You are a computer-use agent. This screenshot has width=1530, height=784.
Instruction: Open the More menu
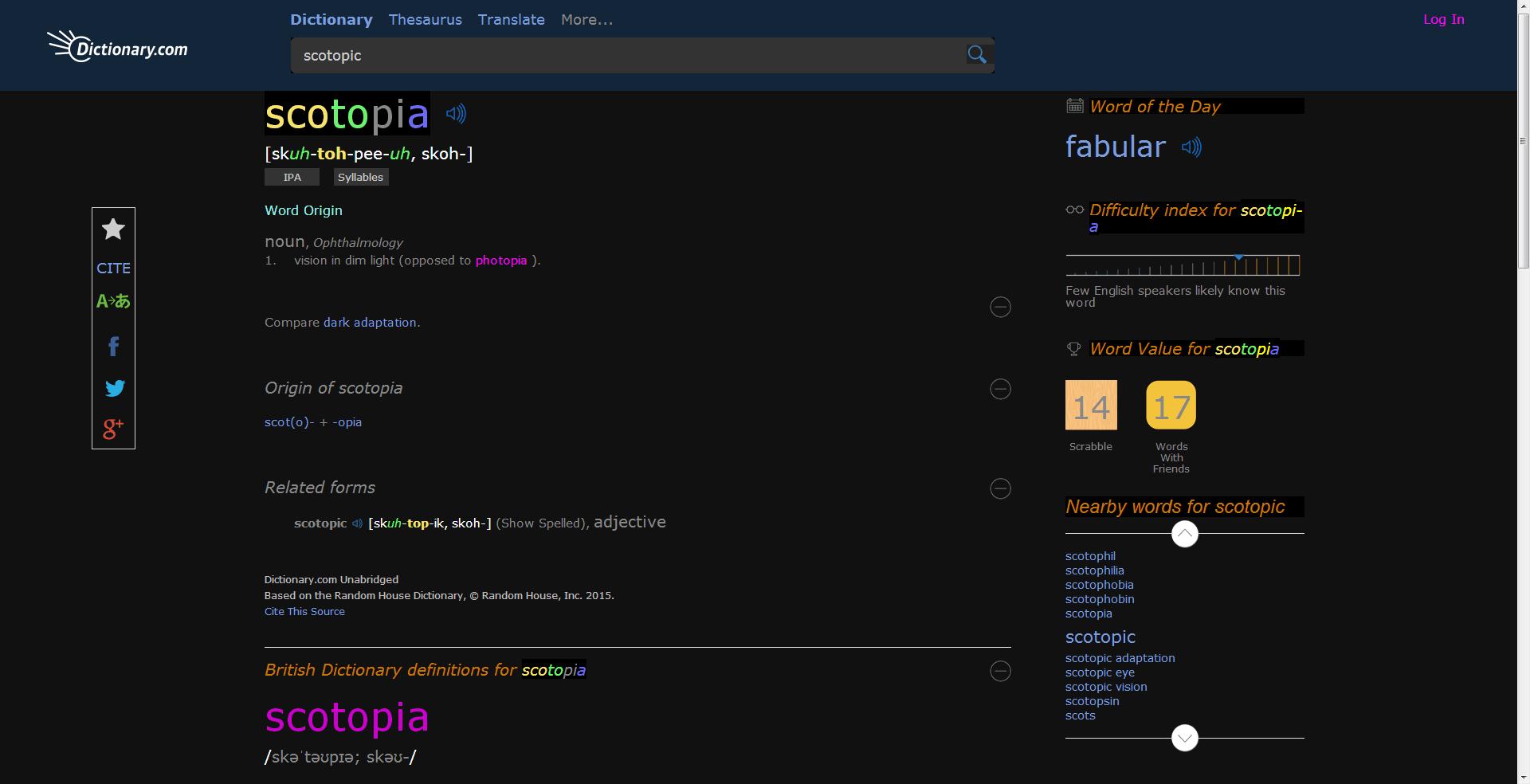586,19
